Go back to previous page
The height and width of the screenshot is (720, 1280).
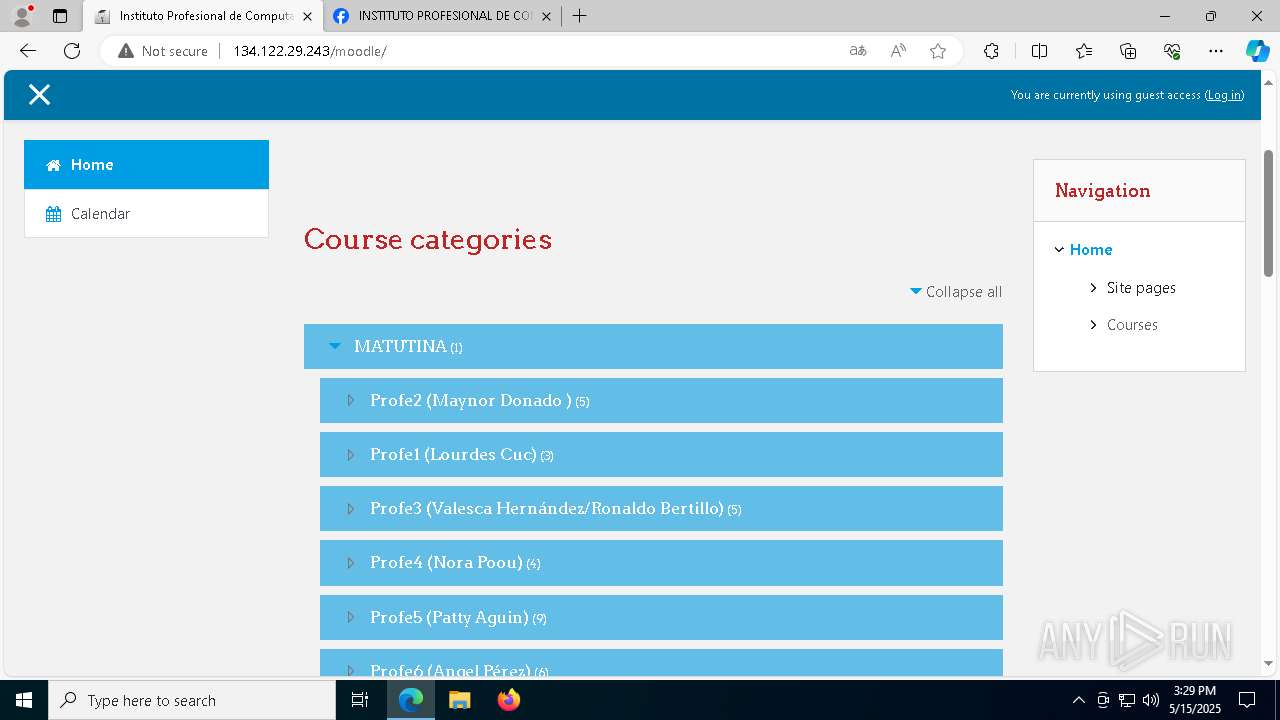click(28, 51)
